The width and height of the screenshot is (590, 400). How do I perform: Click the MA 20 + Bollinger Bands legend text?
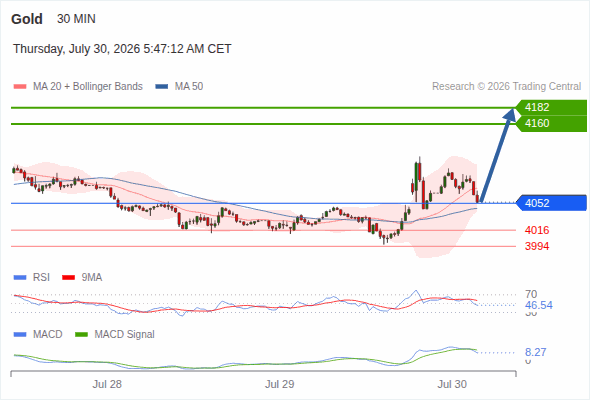88,87
